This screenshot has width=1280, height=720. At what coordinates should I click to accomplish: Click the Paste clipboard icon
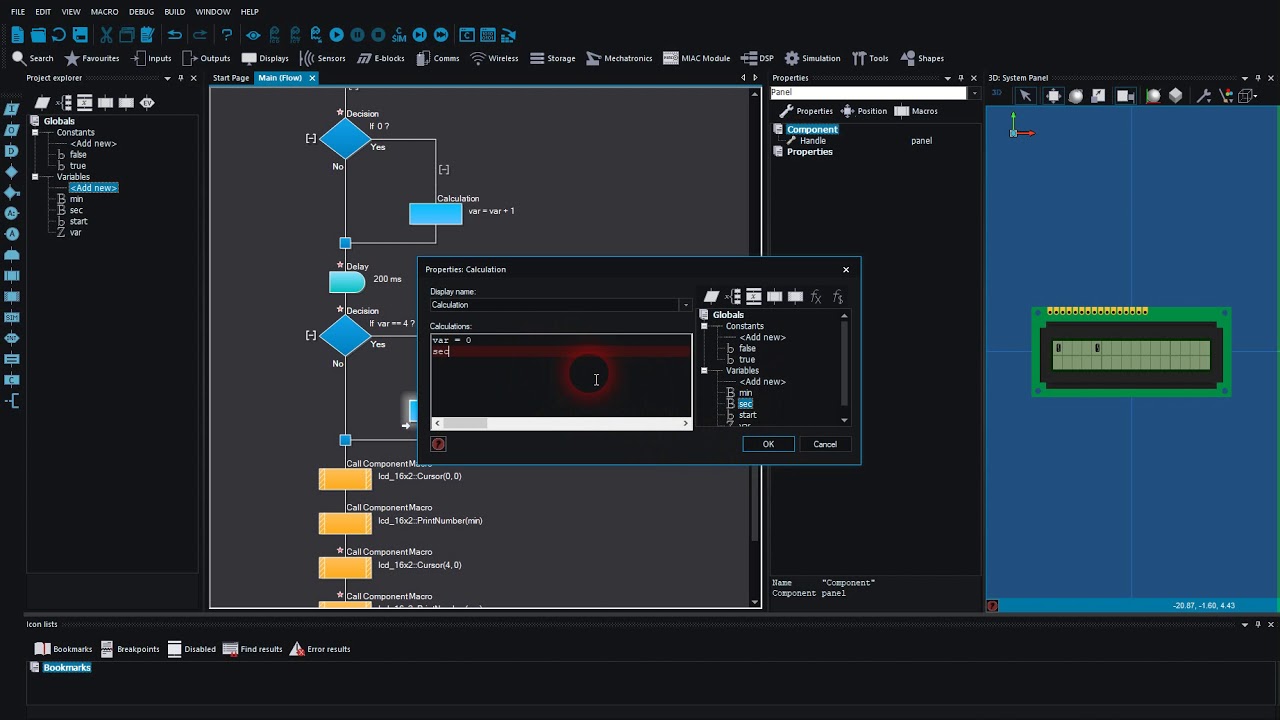click(x=147, y=35)
